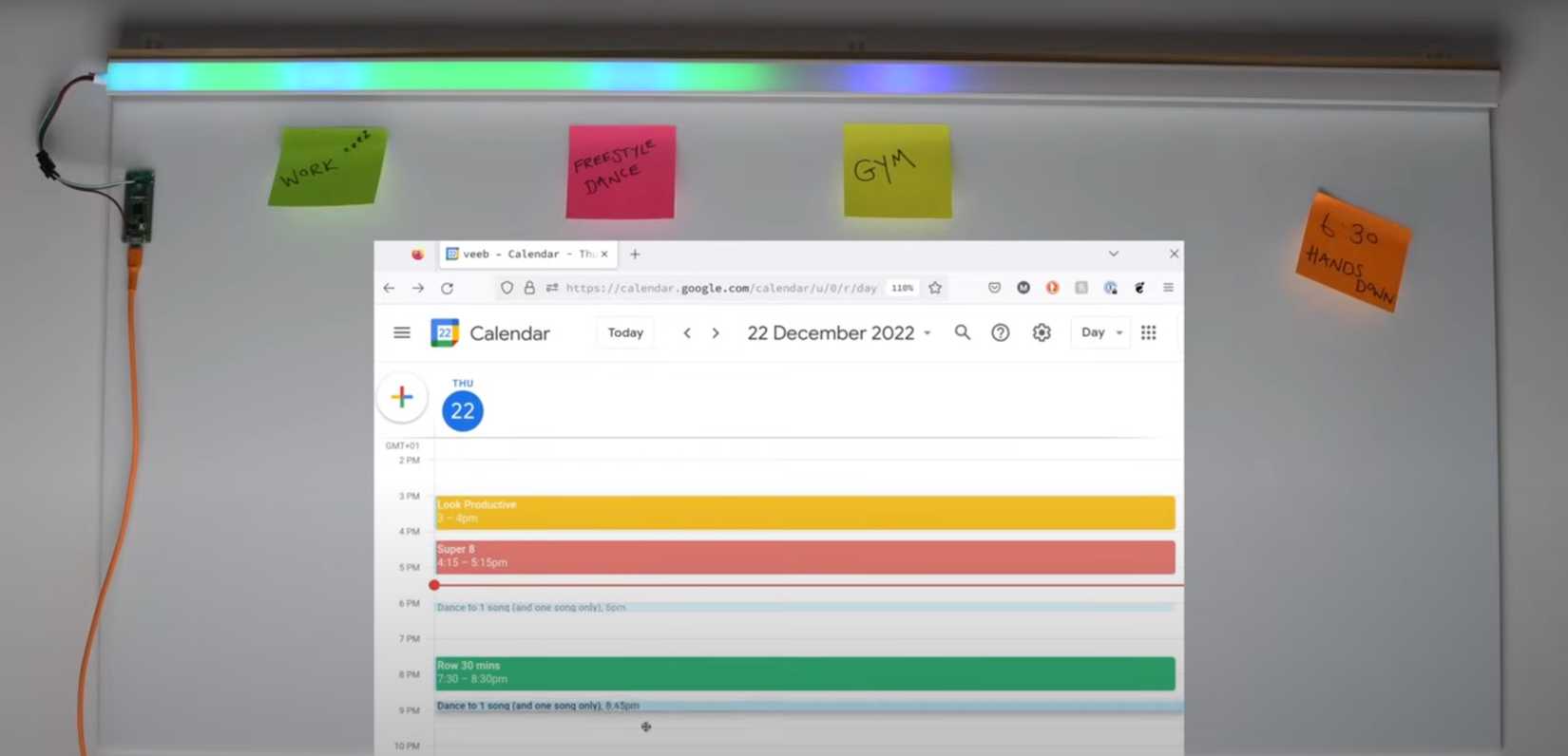This screenshot has height=756, width=1568.
Task: Click the THU day label
Action: click(x=463, y=383)
